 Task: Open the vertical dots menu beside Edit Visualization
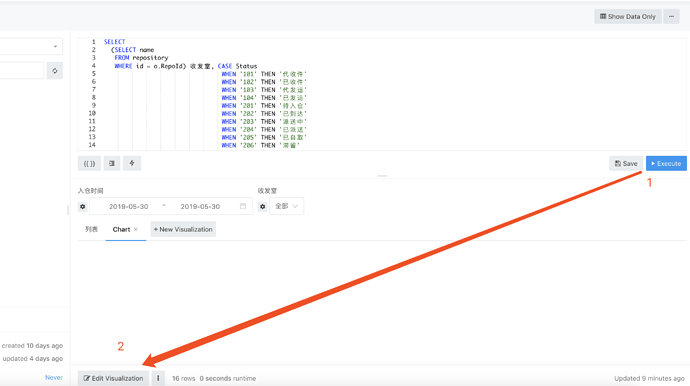[x=158, y=378]
